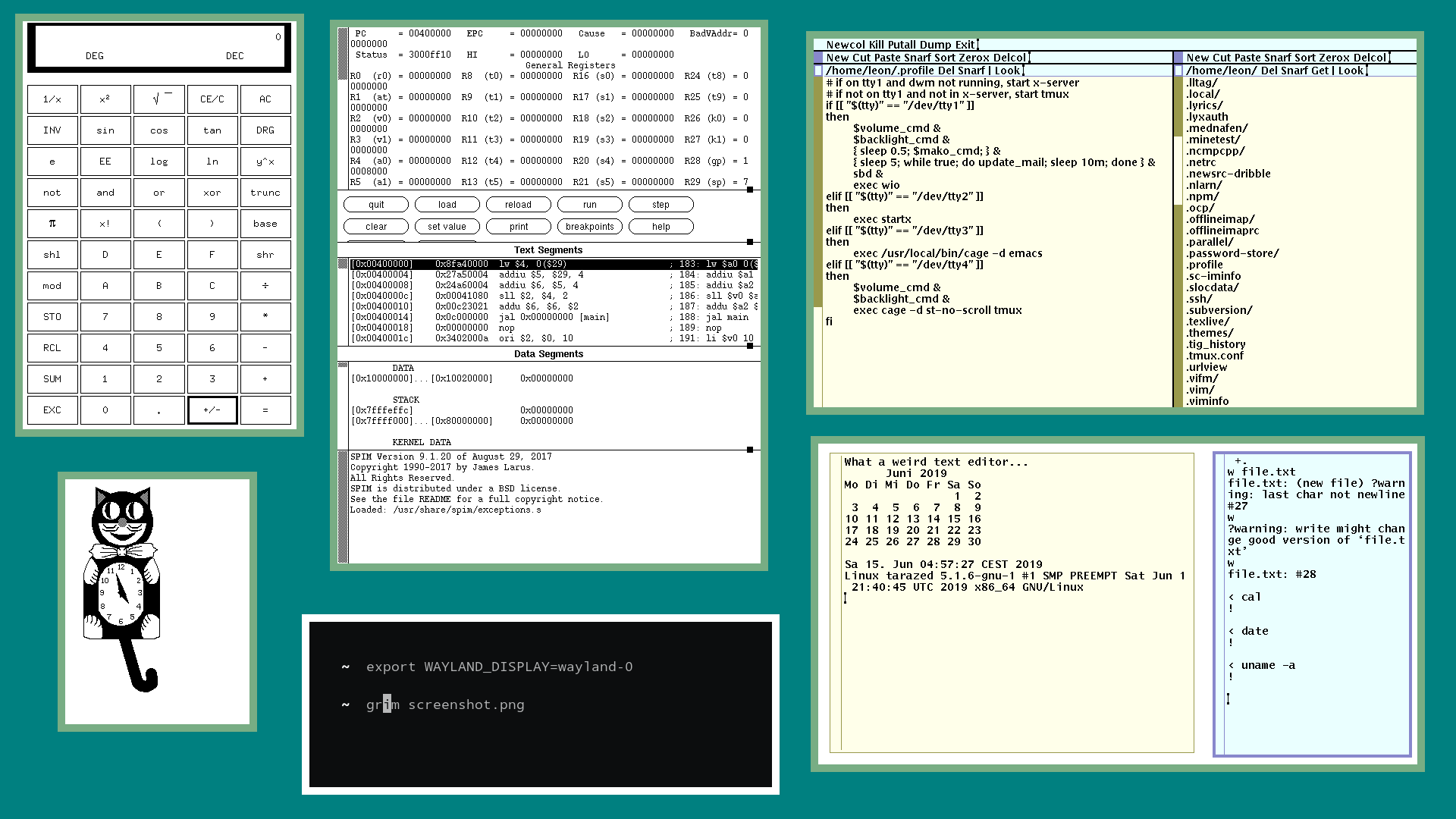
Task: Click the pi constant key
Action: tap(52, 224)
